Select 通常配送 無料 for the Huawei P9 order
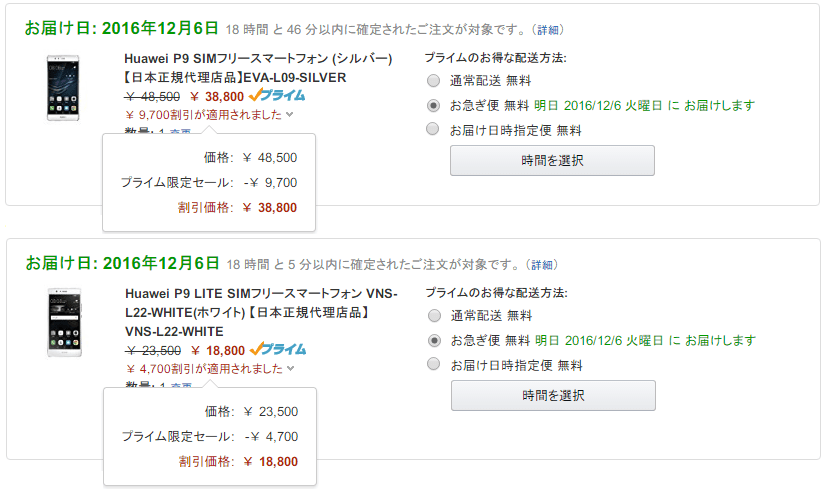826x489 pixels. tap(433, 81)
